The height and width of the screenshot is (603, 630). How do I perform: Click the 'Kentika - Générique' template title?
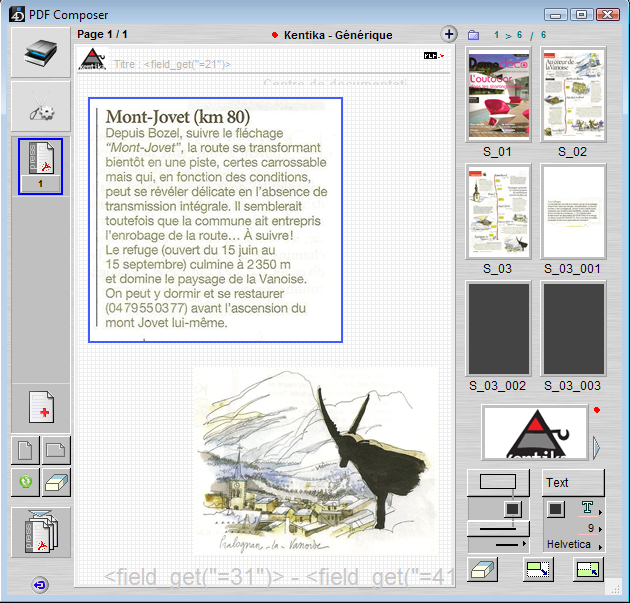pos(338,35)
